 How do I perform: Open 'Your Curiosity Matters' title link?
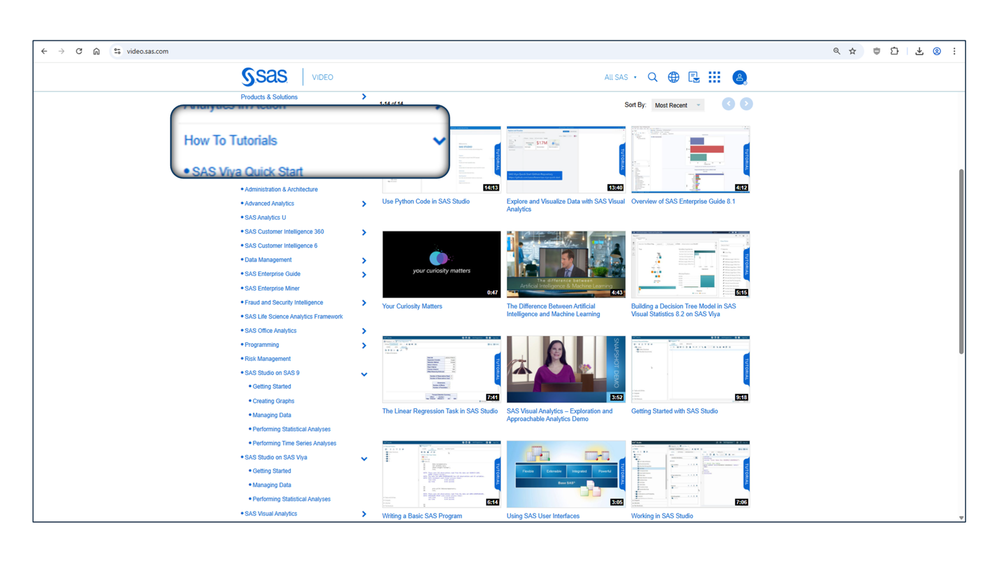412,306
